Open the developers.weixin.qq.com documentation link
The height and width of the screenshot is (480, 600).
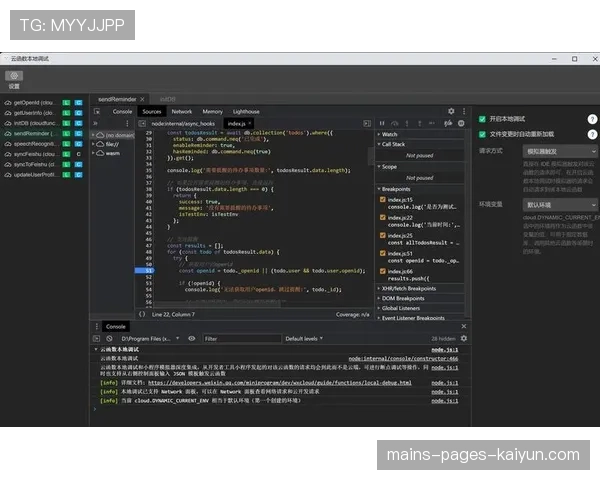pyautogui.click(x=280, y=383)
